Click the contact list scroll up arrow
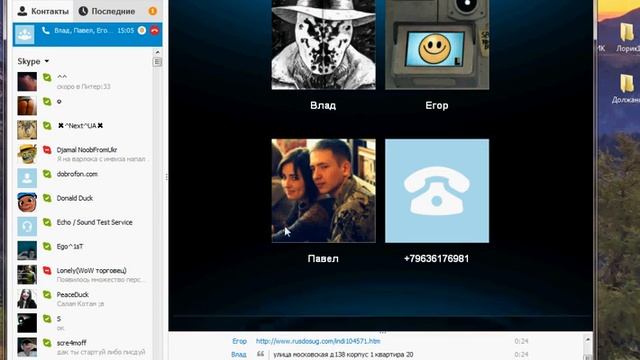Image resolution: width=640 pixels, height=360 pixels. [157, 52]
